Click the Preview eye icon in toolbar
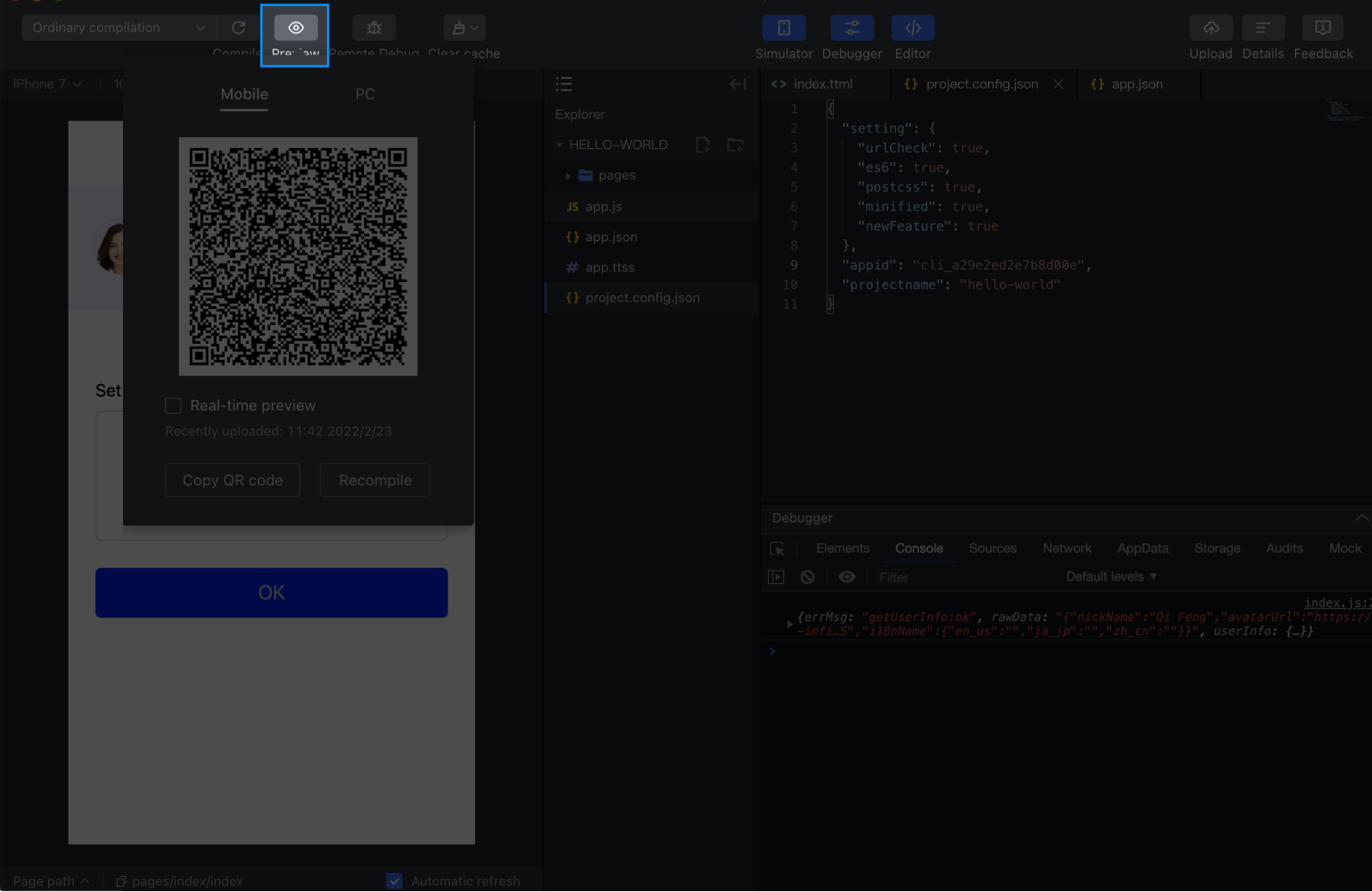1372x892 pixels. 295,28
